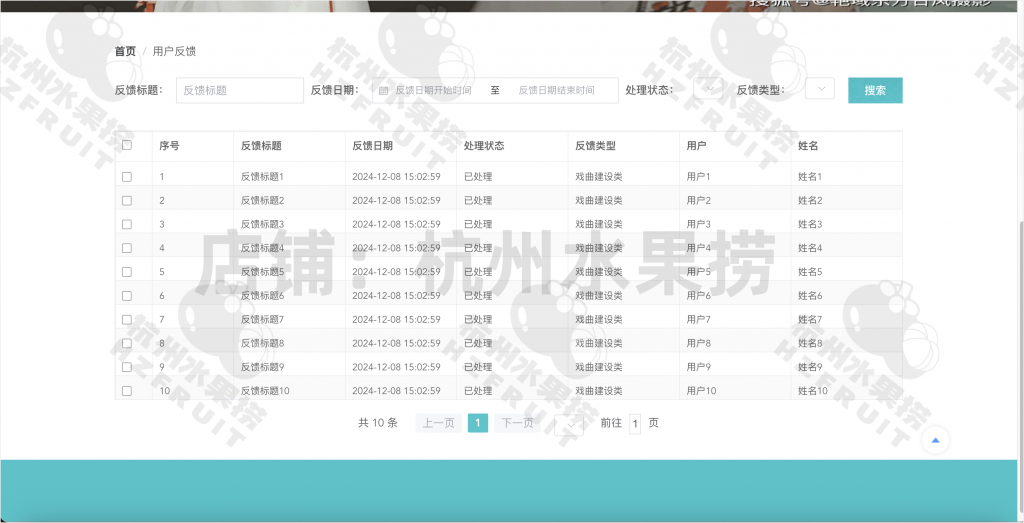The width and height of the screenshot is (1024, 523).
Task: Click the cell 姓名6
Action: pyautogui.click(x=810, y=296)
